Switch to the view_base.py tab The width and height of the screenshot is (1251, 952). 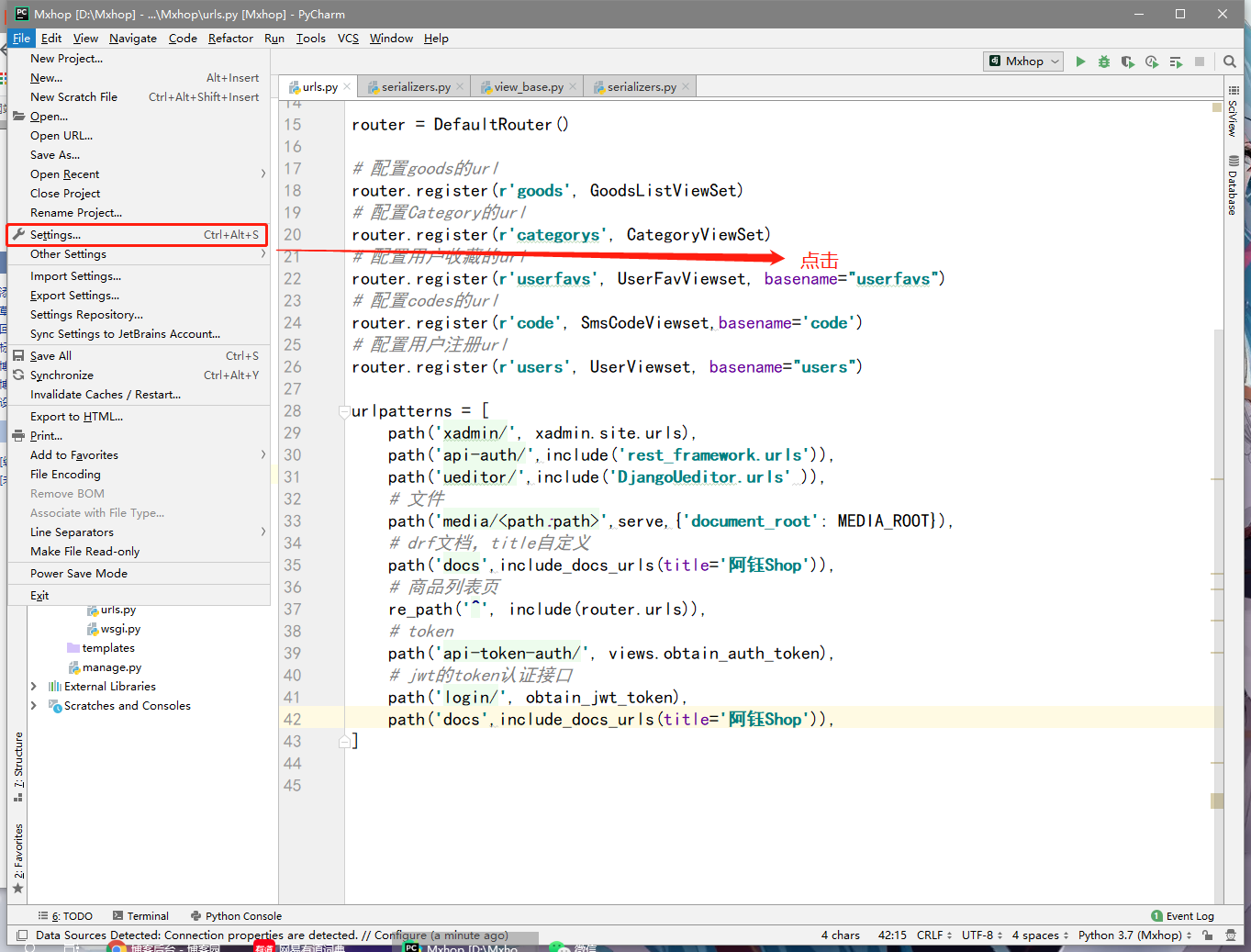pos(528,87)
